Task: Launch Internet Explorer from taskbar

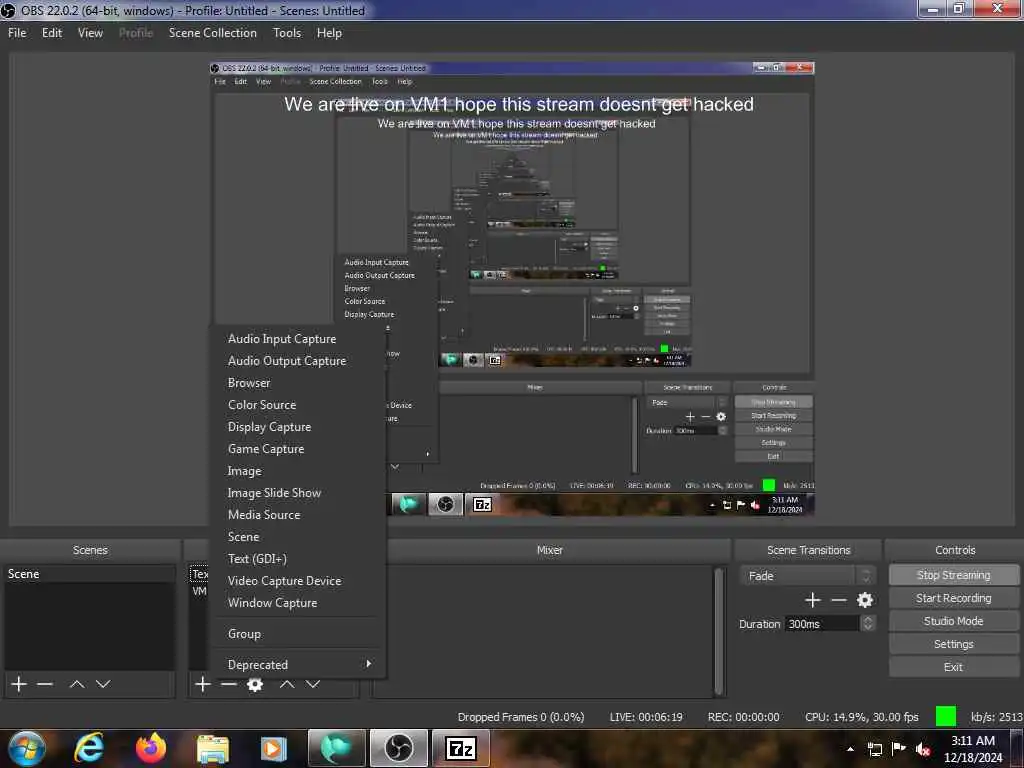Action: (x=89, y=748)
